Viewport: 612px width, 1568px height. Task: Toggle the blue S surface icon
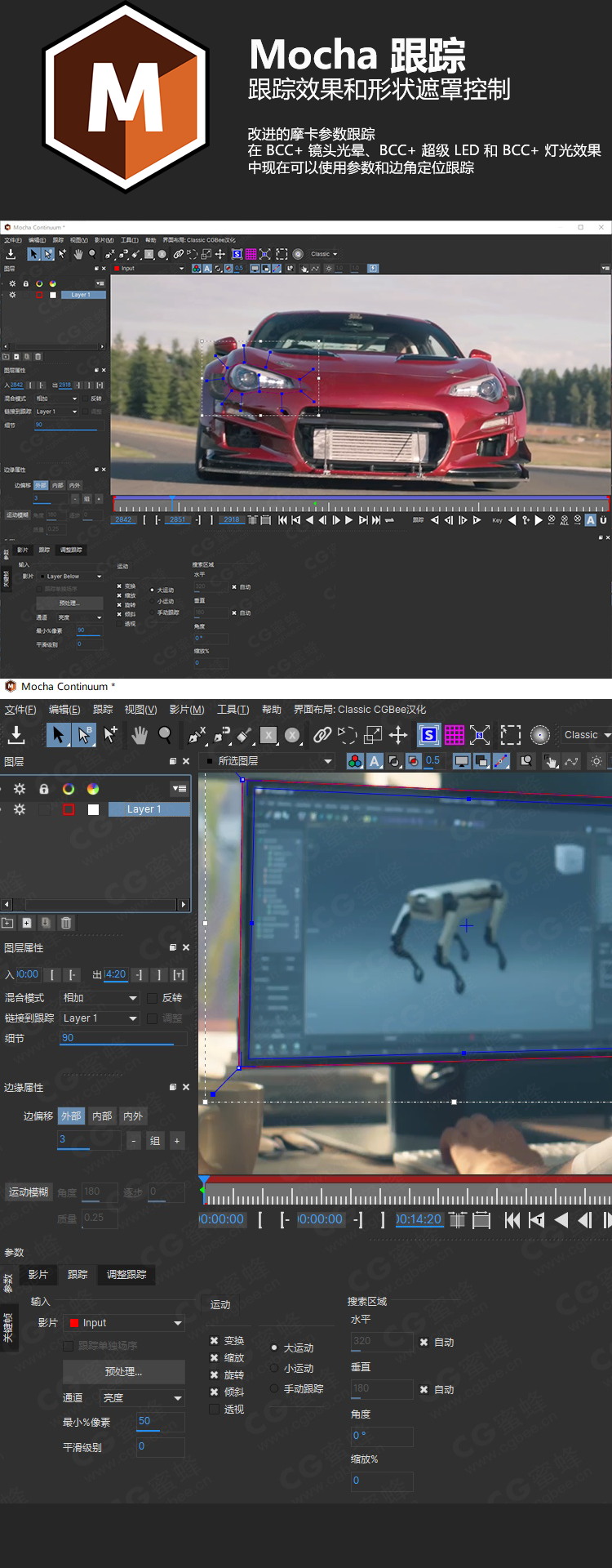(x=428, y=735)
